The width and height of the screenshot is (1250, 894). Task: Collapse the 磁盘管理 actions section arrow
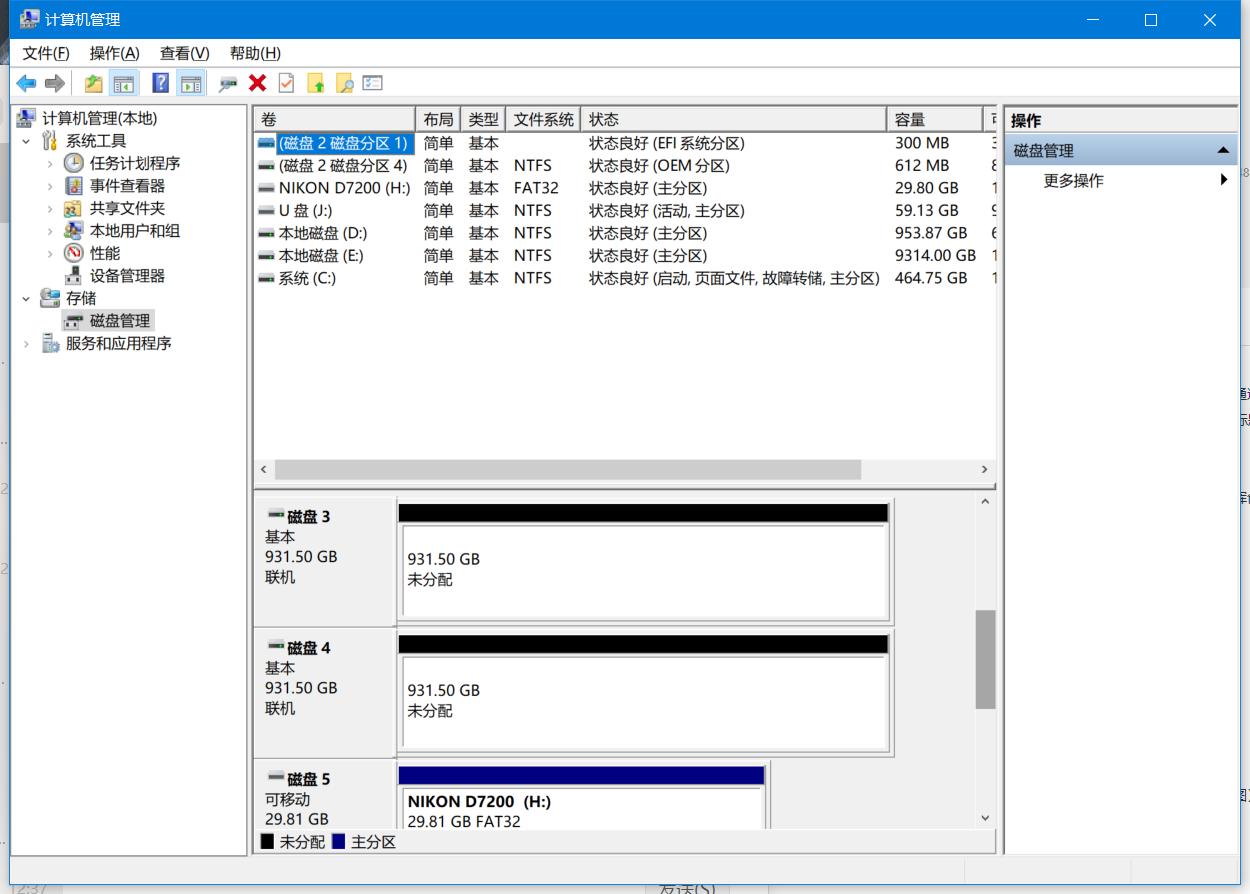(x=1222, y=151)
